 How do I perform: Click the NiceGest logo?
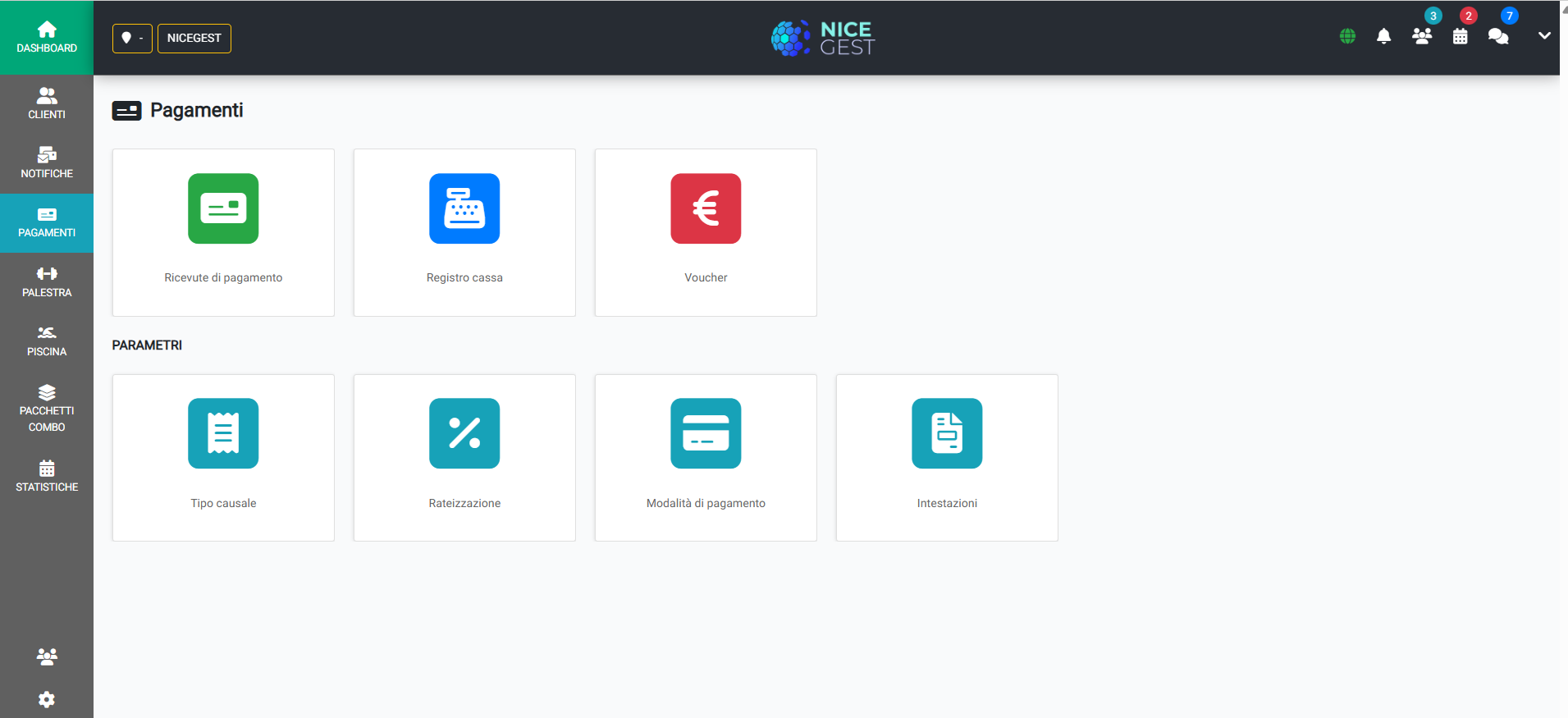tap(823, 38)
